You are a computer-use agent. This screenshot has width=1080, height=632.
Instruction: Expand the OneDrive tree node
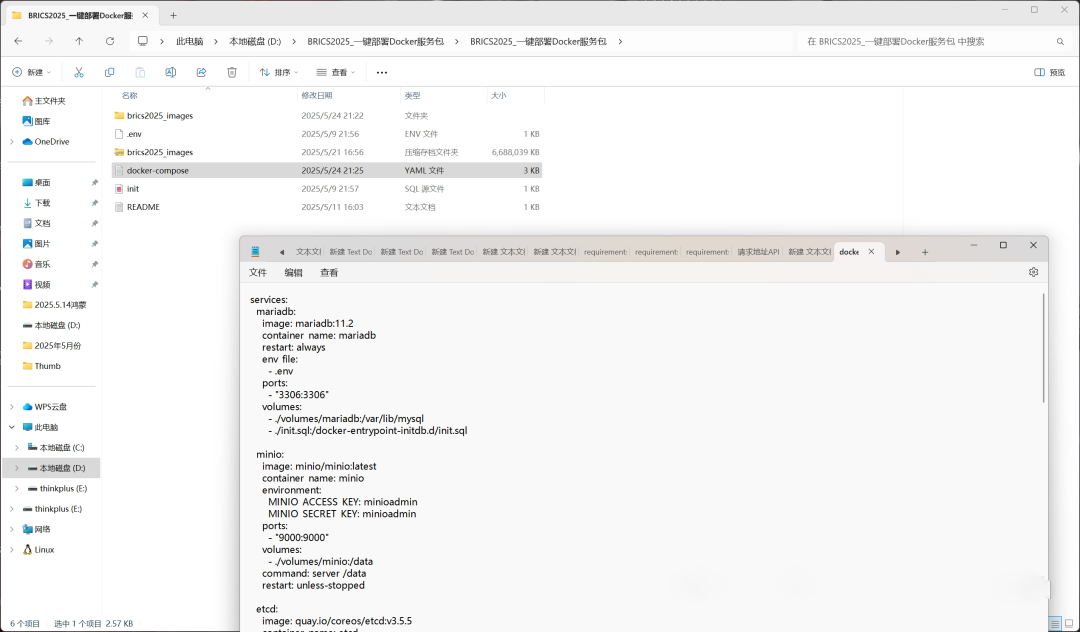pos(12,142)
